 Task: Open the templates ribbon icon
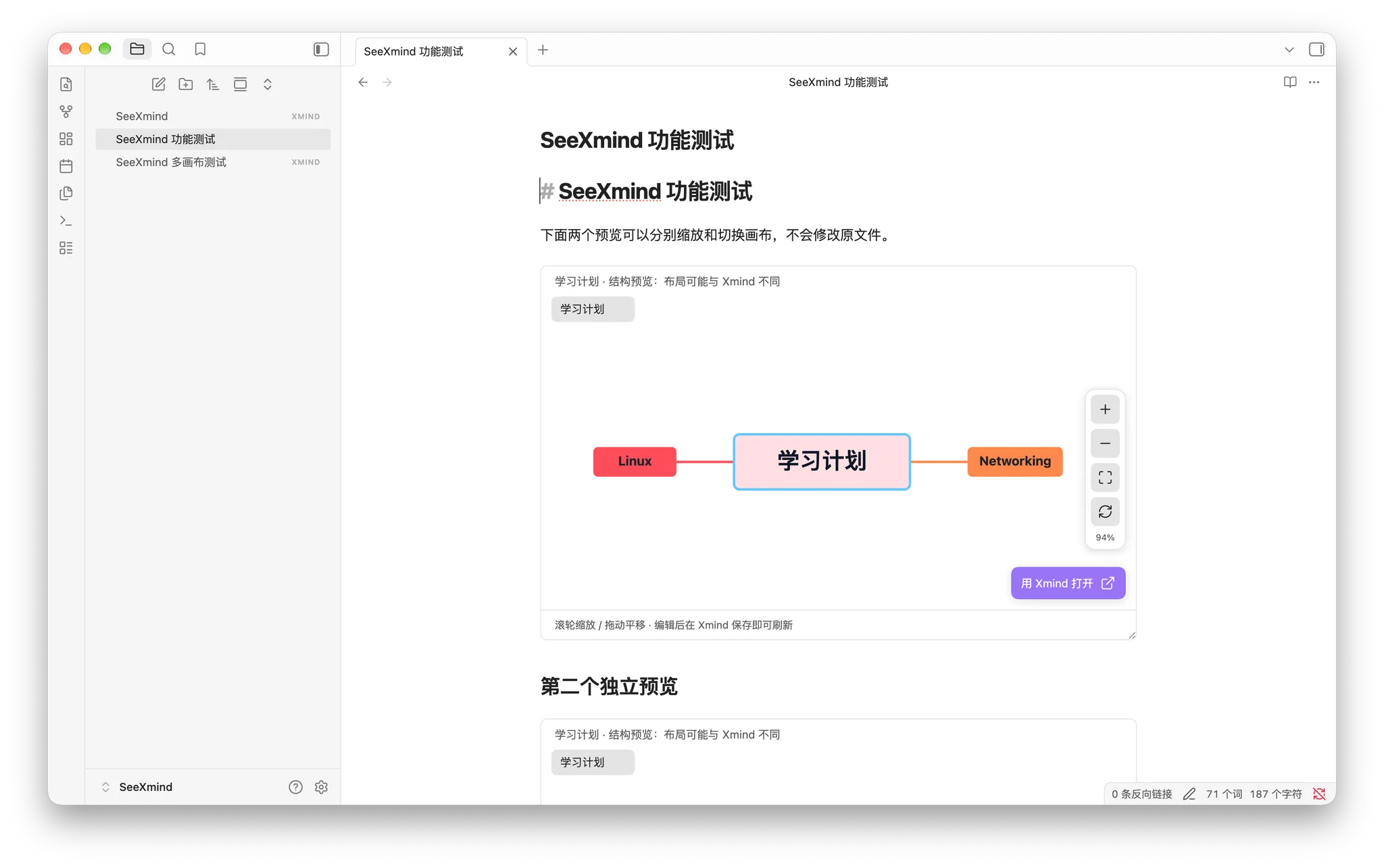[66, 193]
